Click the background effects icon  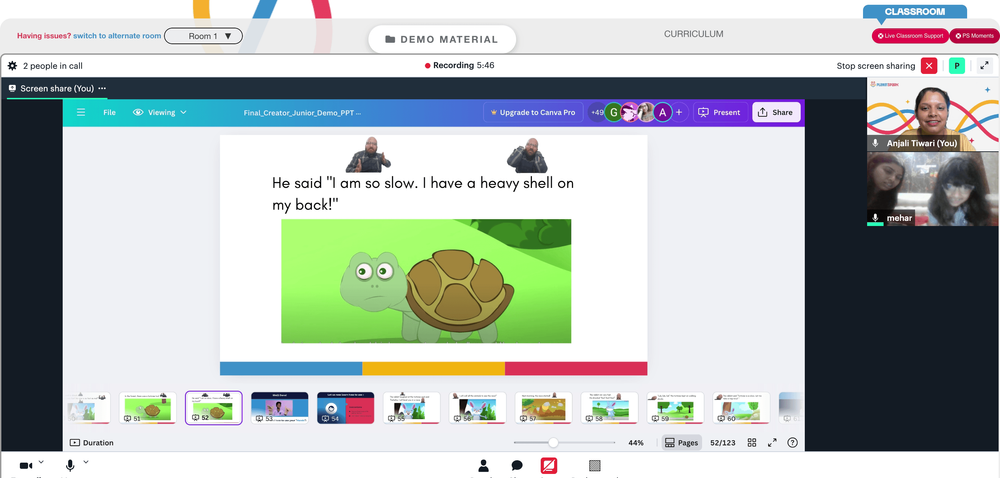pos(594,466)
